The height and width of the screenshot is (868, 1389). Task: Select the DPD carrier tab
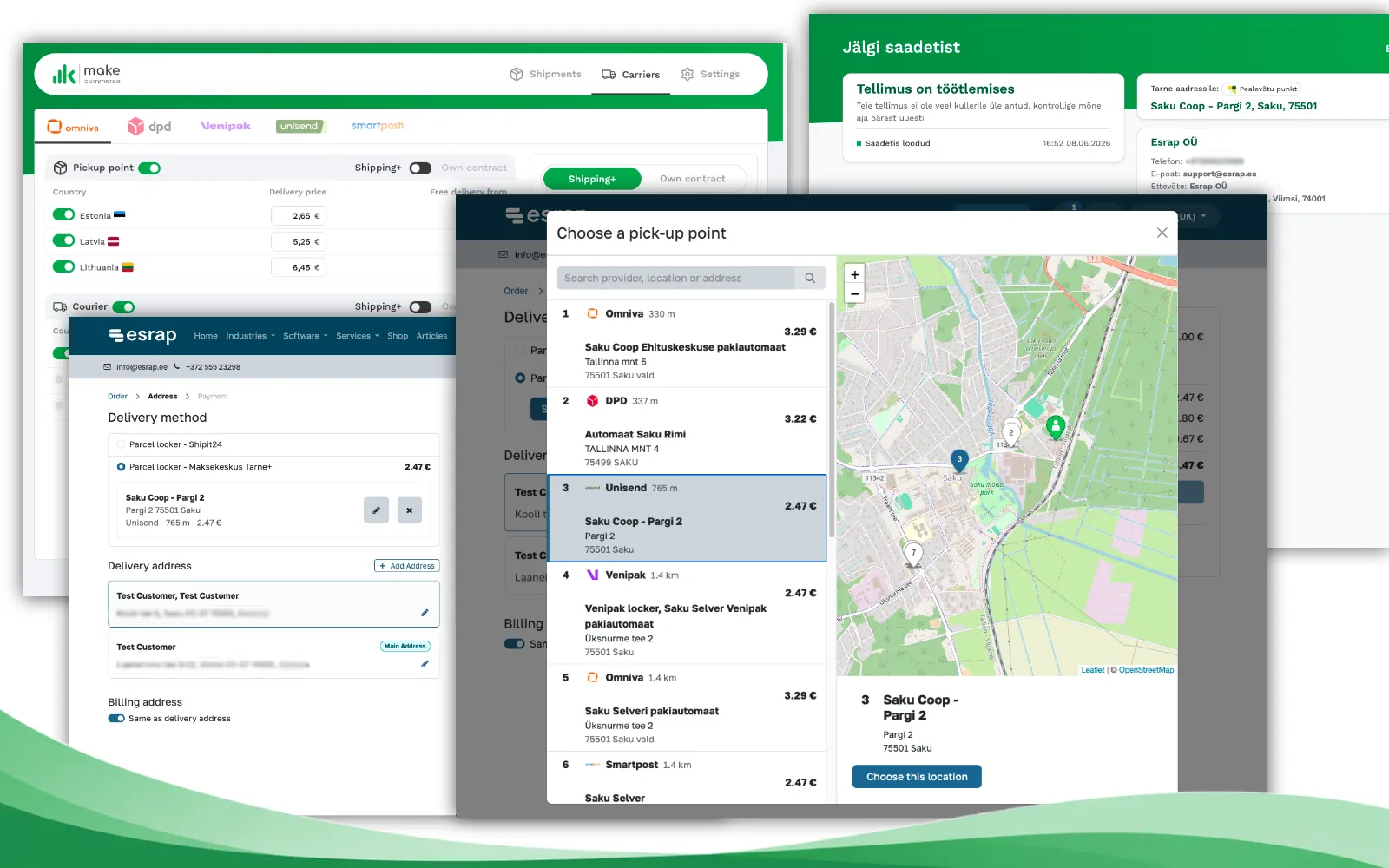(149, 127)
